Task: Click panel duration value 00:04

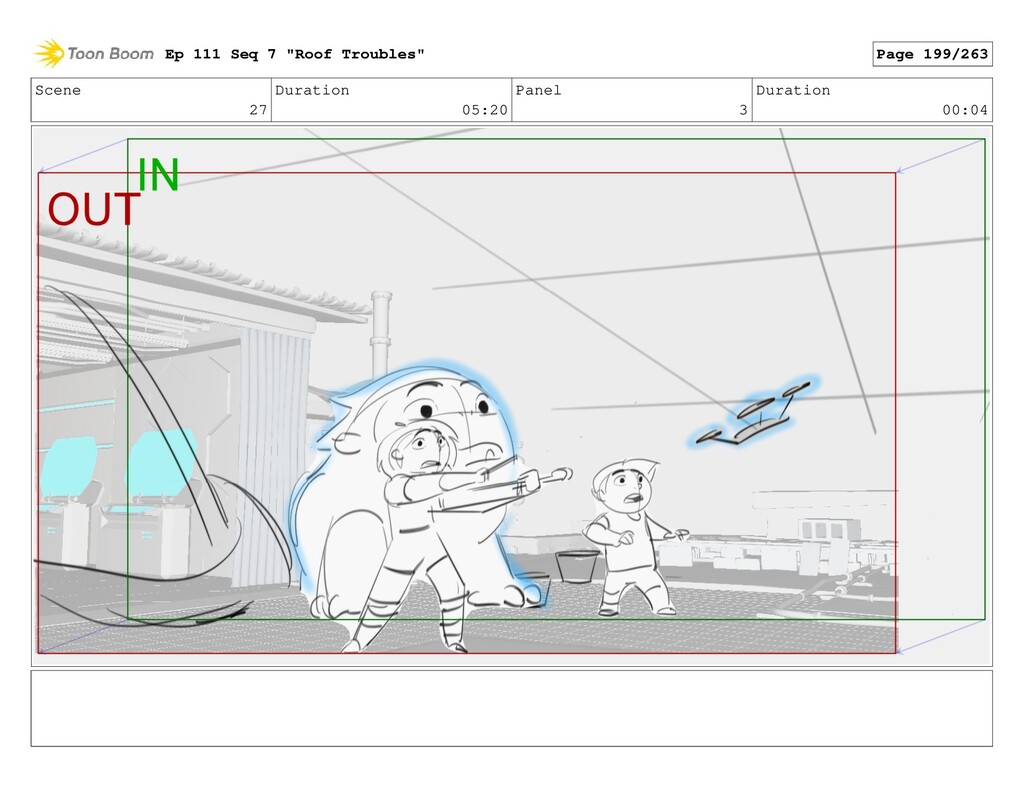Action: [x=965, y=110]
